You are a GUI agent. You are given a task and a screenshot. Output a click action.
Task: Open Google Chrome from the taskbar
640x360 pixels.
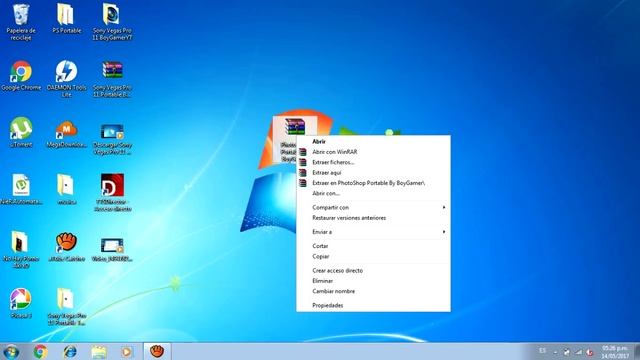[x=40, y=351]
